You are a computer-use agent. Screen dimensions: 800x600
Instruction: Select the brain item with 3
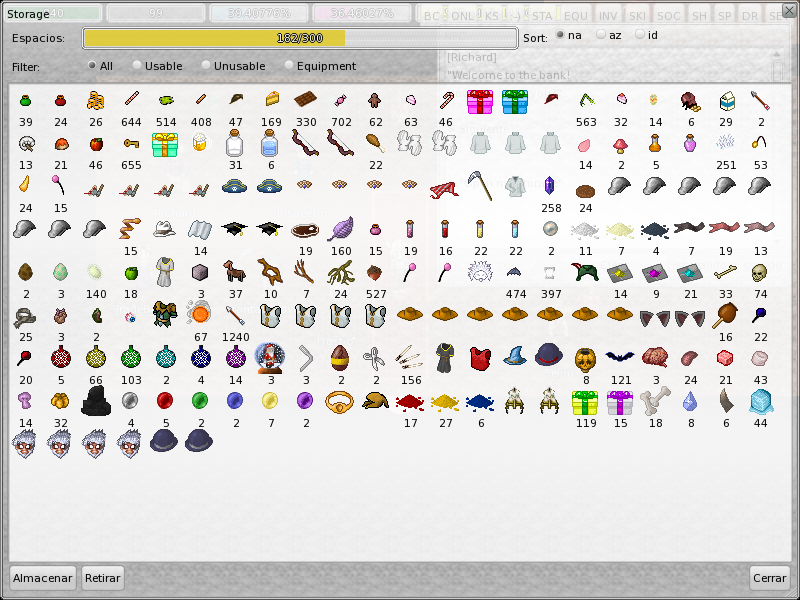pos(655,358)
